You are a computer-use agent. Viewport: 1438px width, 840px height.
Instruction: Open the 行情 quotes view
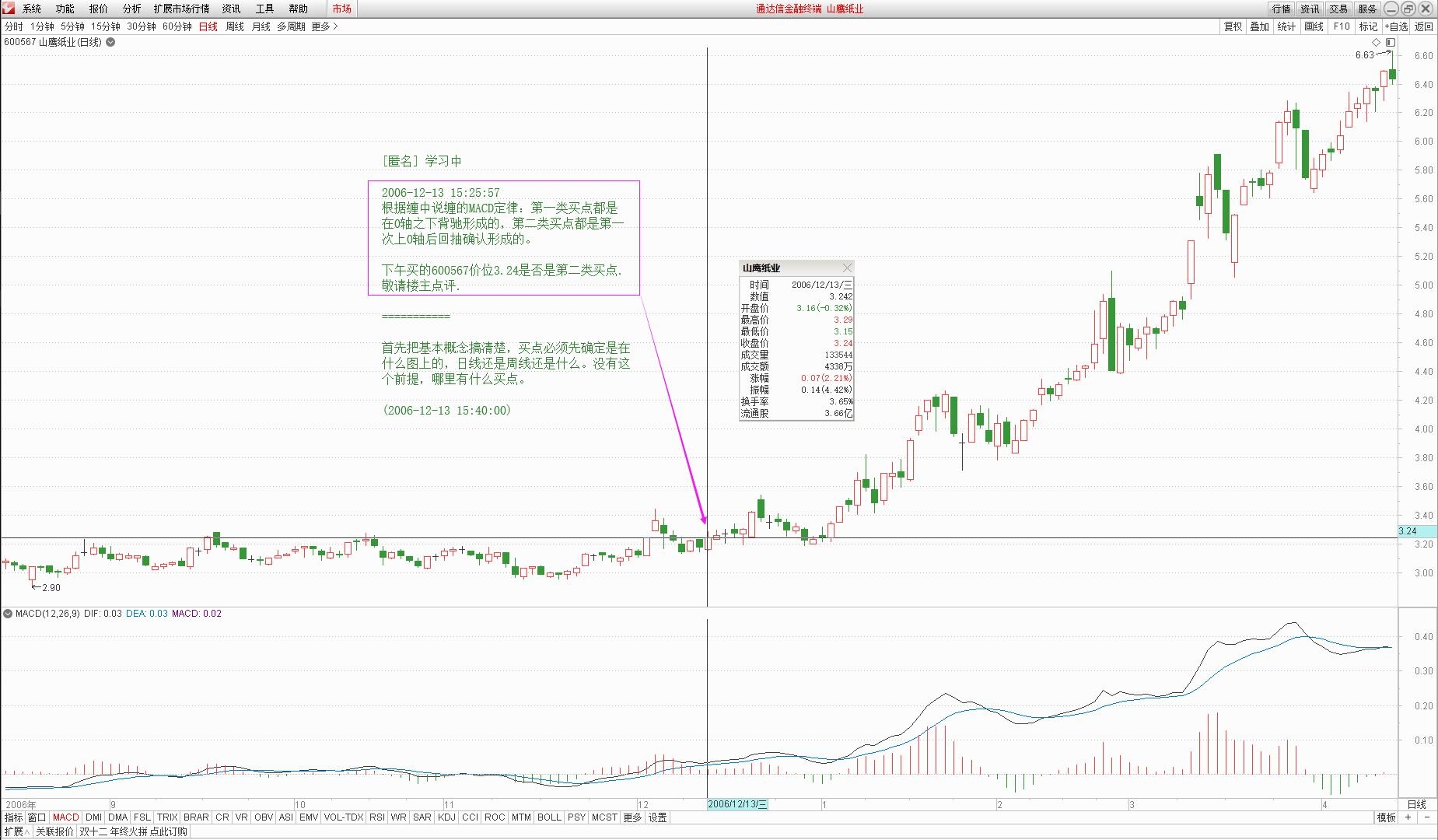(1282, 9)
